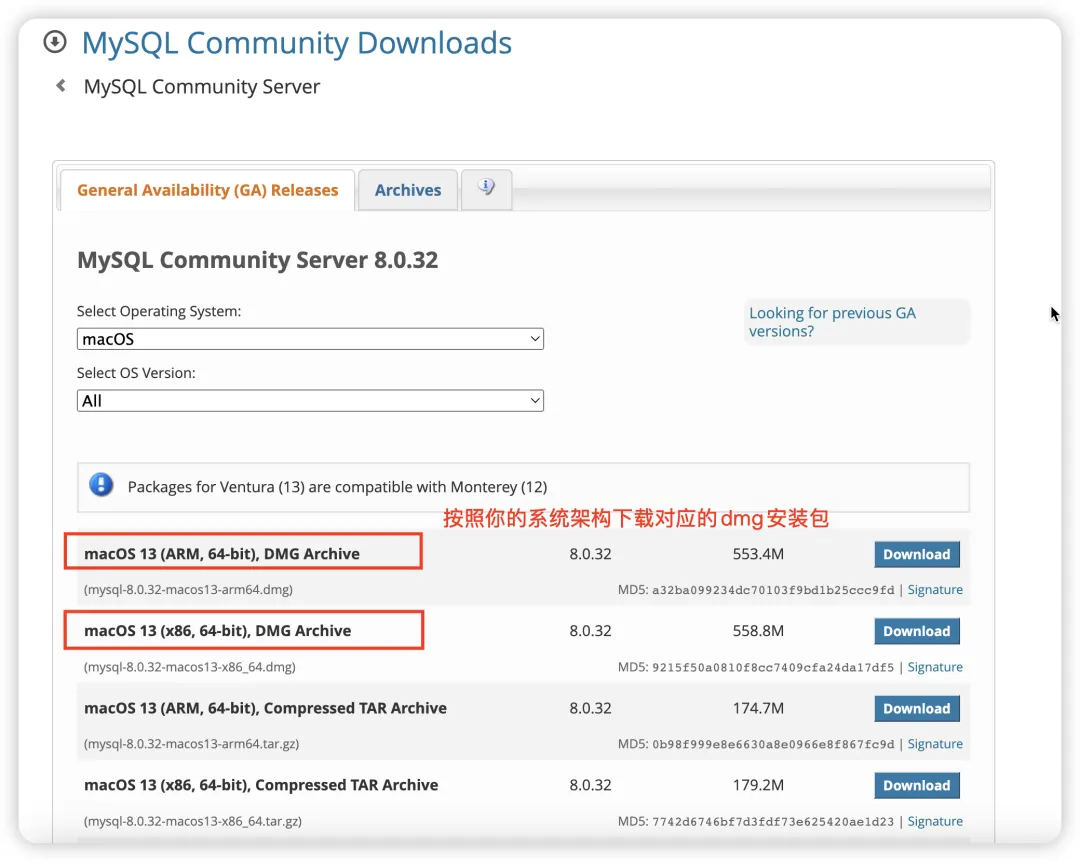
Task: Click the MySQL Community Server 8.0.32 heading
Action: point(258,260)
